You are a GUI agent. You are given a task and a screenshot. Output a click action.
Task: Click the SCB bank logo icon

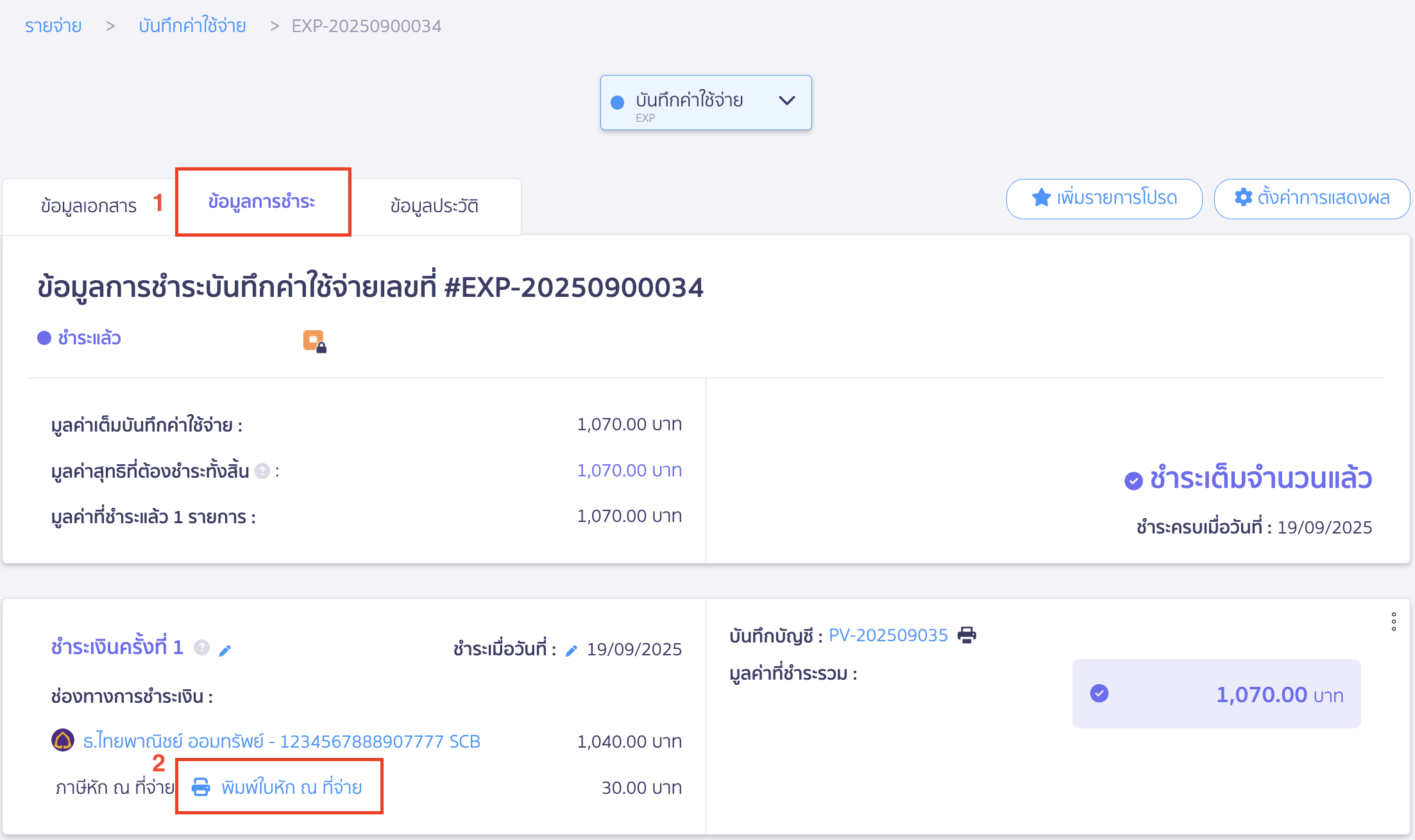(62, 741)
